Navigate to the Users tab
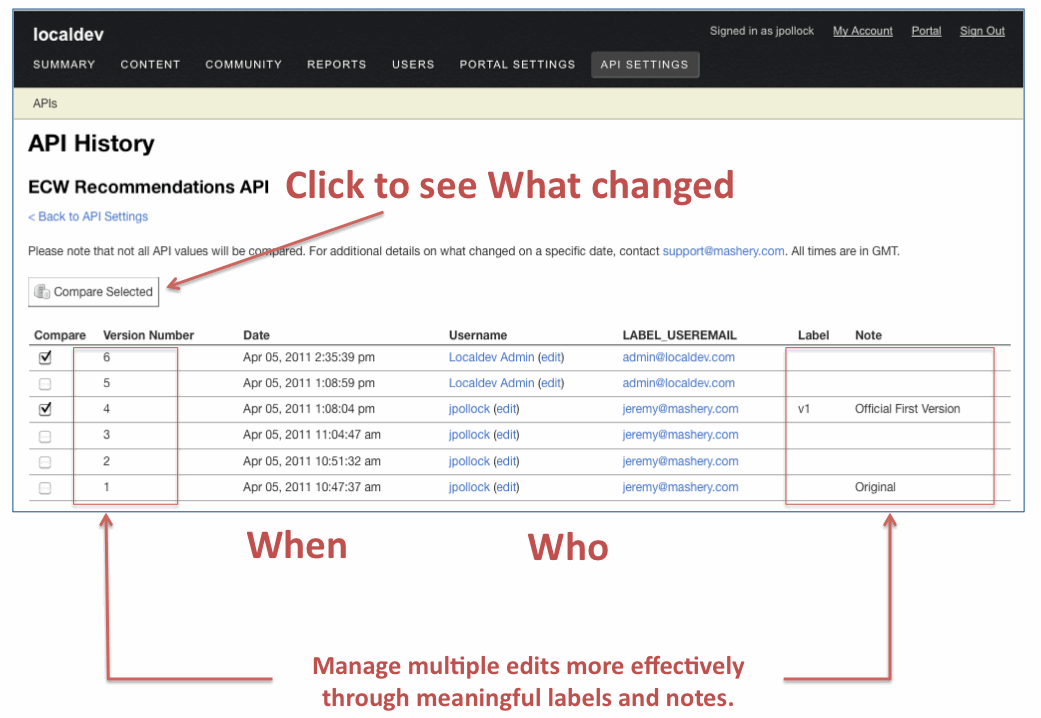1041x718 pixels. [x=413, y=64]
